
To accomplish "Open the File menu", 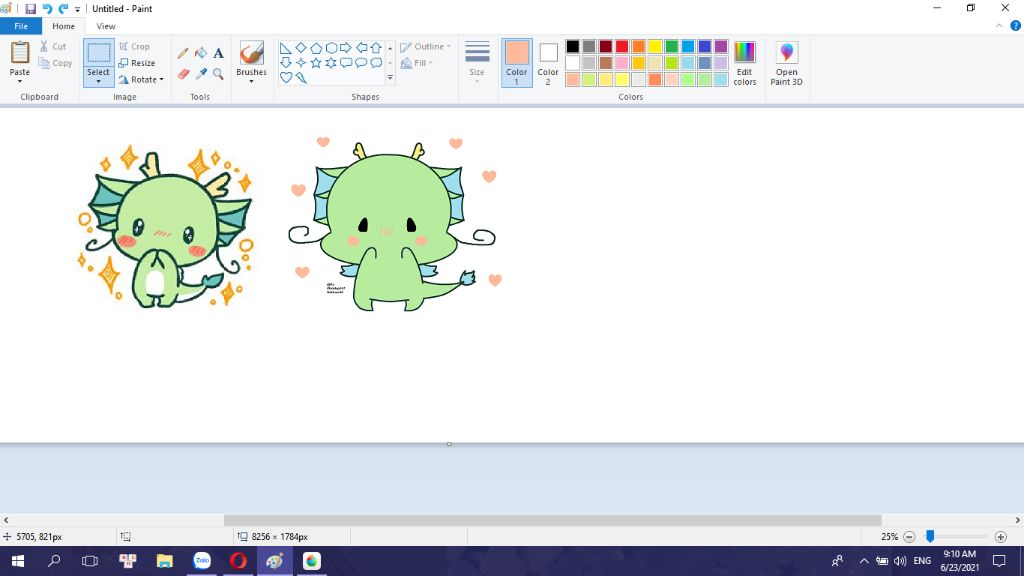I will [x=21, y=26].
